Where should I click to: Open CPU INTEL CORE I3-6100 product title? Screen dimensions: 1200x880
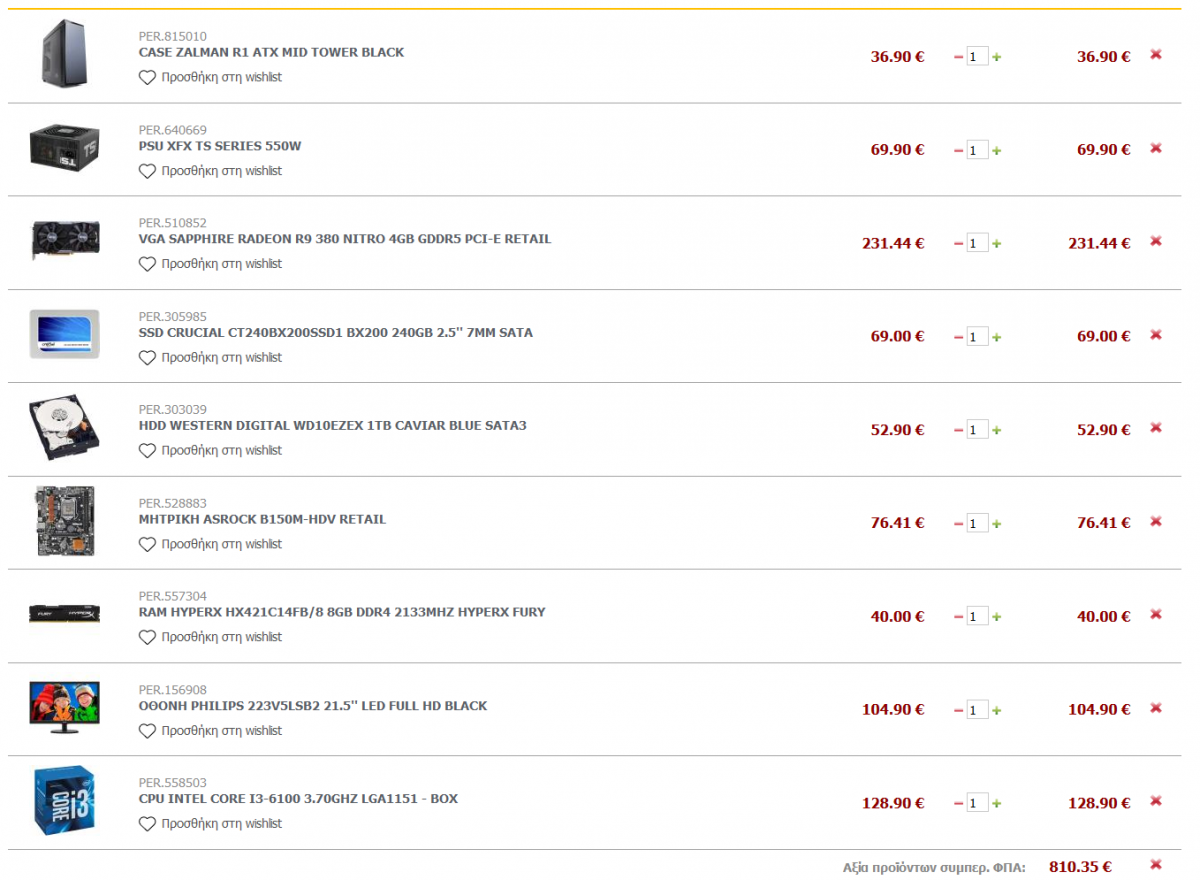[x=298, y=799]
